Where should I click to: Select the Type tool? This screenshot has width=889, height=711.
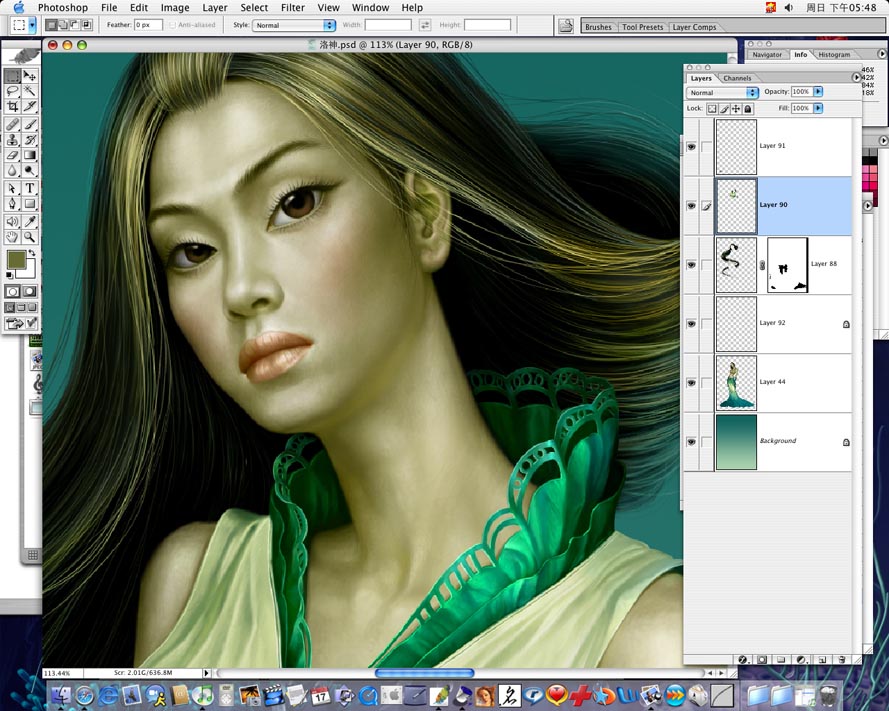point(29,188)
